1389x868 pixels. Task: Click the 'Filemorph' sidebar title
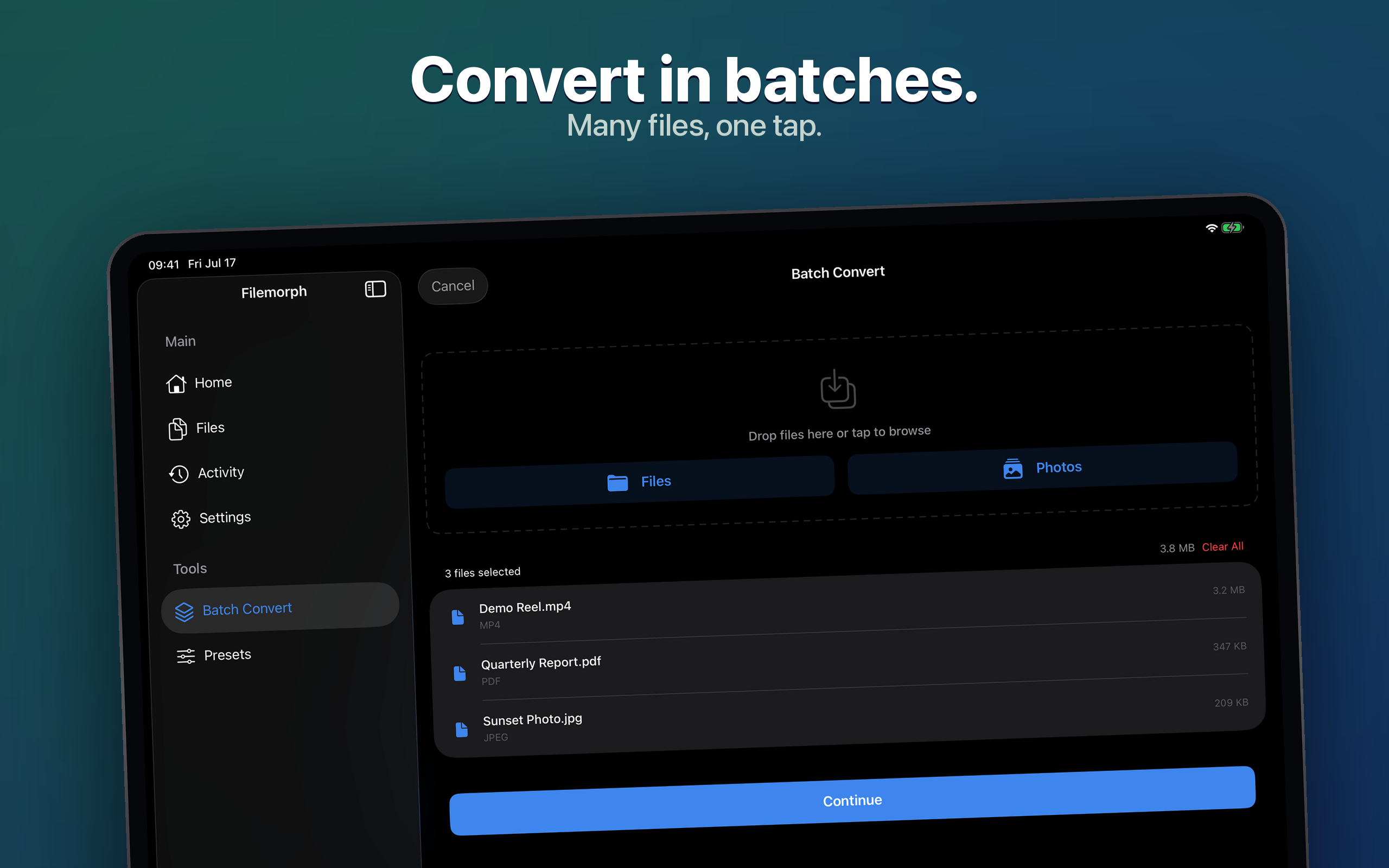(274, 292)
